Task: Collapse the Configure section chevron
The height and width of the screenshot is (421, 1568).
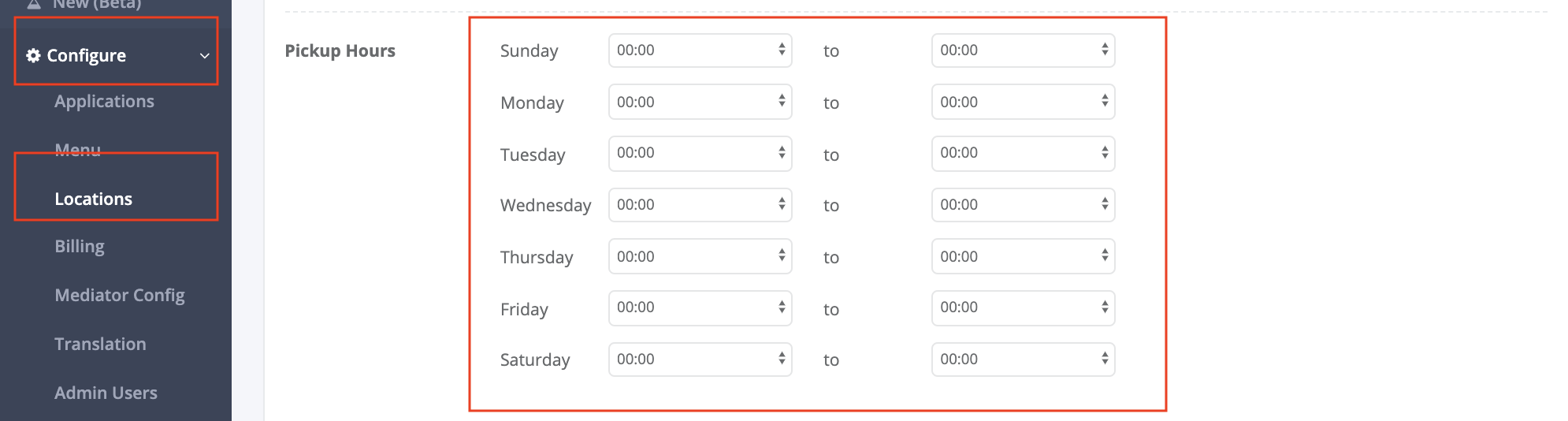Action: pos(204,56)
